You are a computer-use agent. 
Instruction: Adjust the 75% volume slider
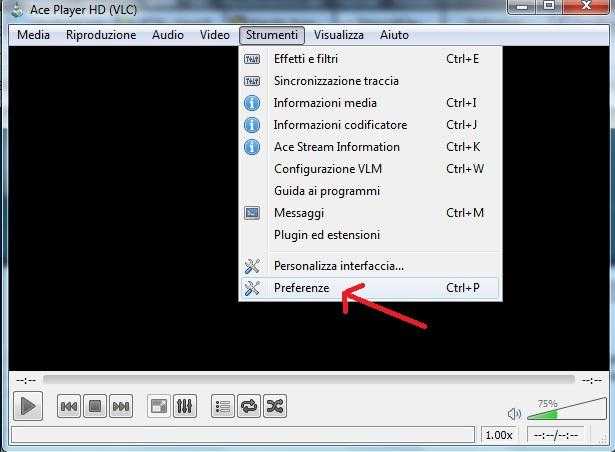pos(567,409)
